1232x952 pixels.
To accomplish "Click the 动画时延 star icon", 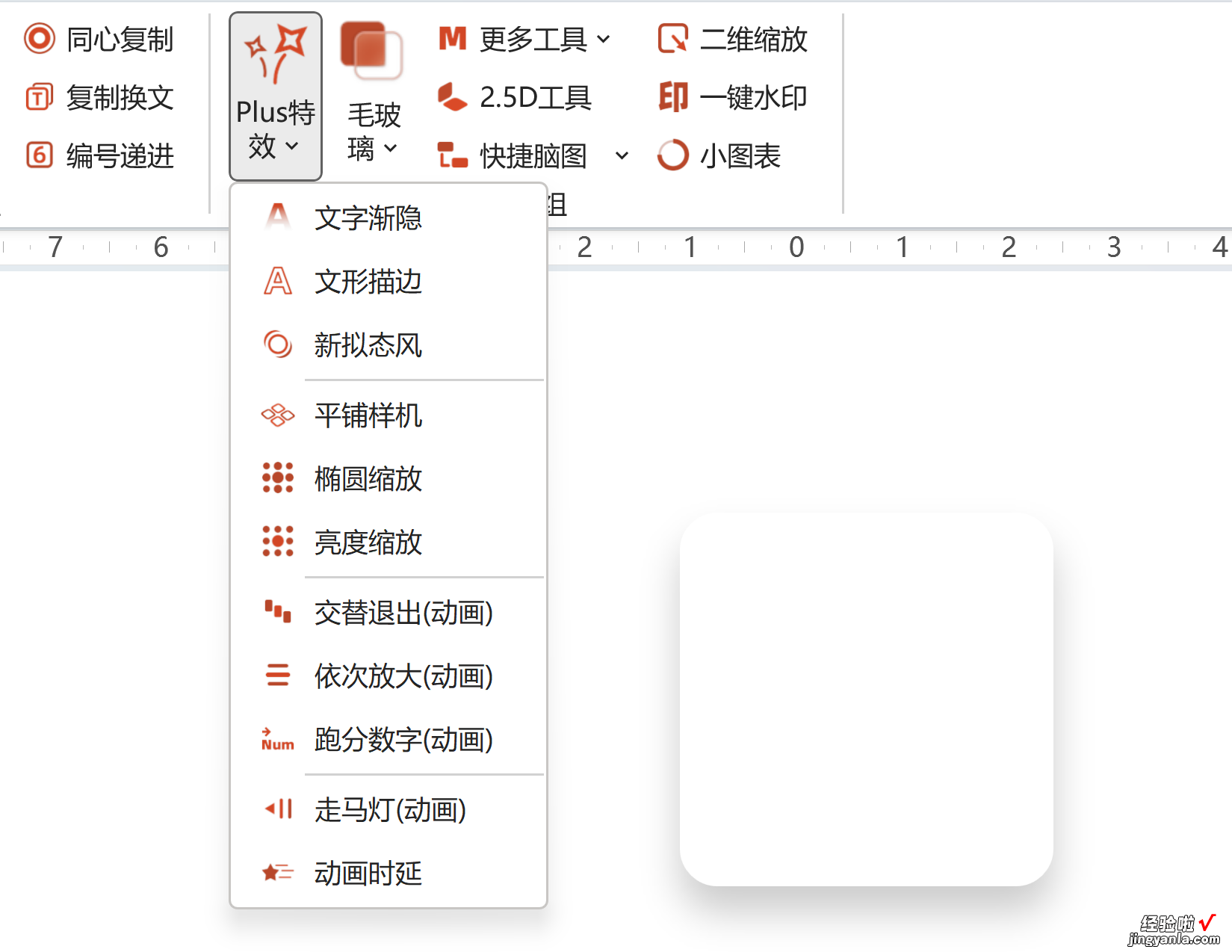I will click(278, 872).
